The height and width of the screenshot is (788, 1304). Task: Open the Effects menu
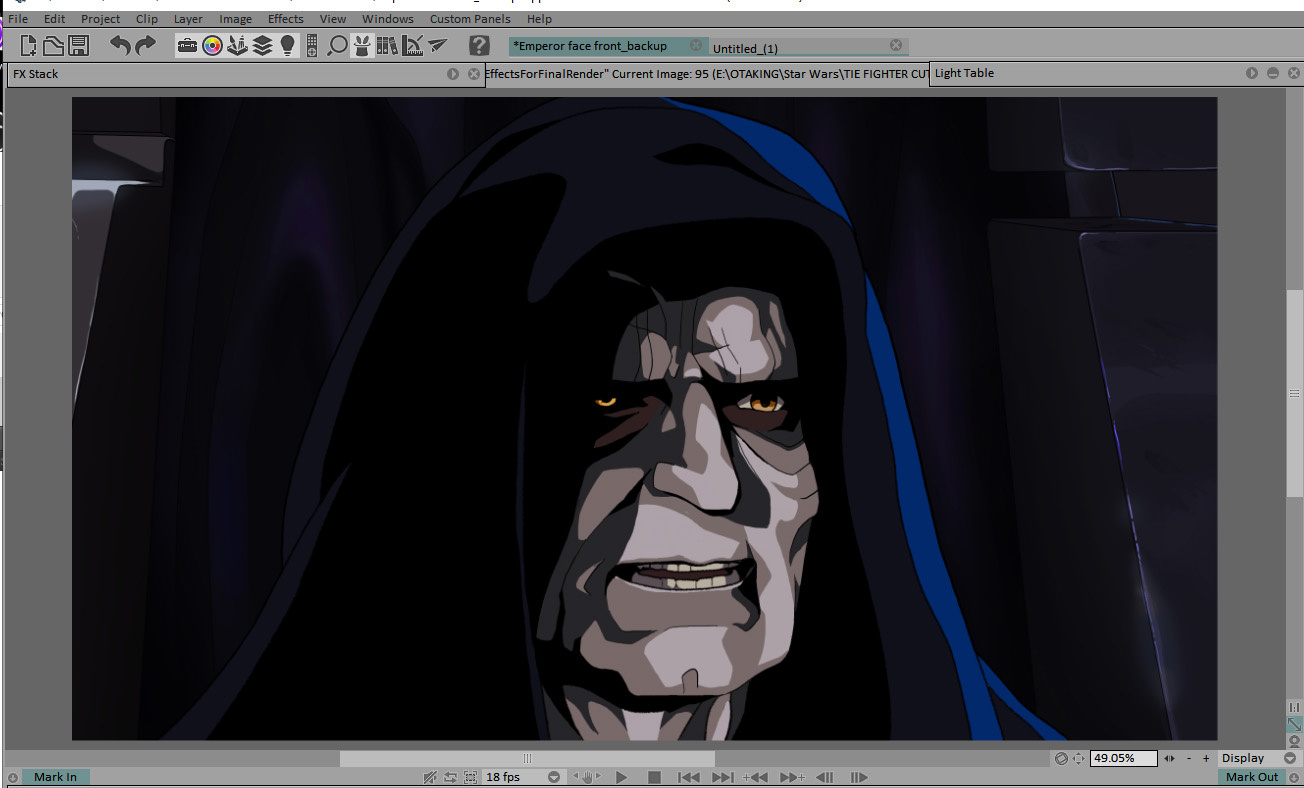coord(285,19)
